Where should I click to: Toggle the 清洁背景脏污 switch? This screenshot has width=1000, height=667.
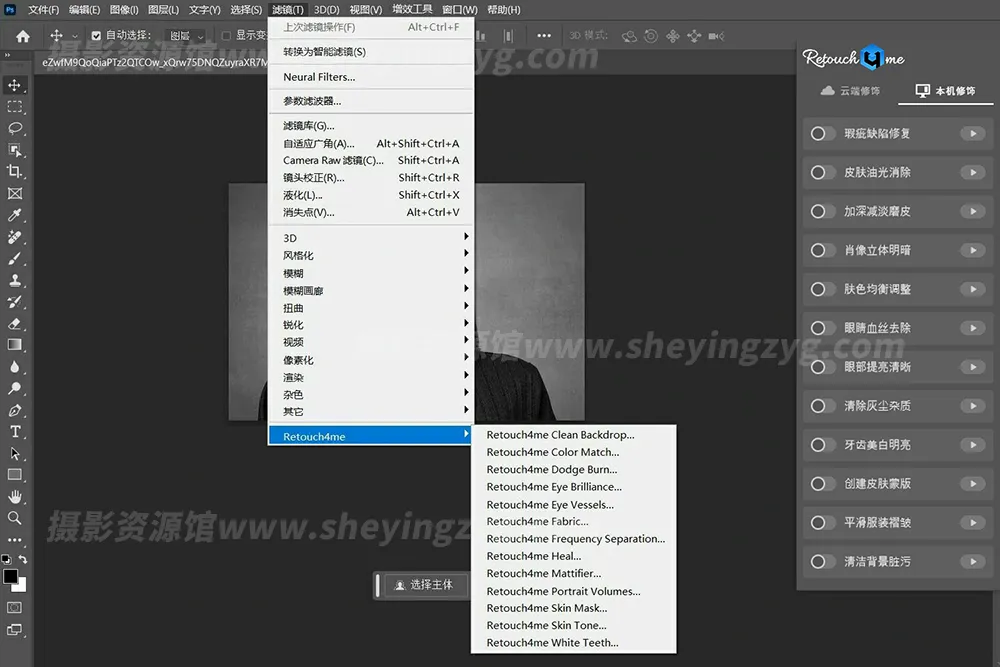pos(822,561)
